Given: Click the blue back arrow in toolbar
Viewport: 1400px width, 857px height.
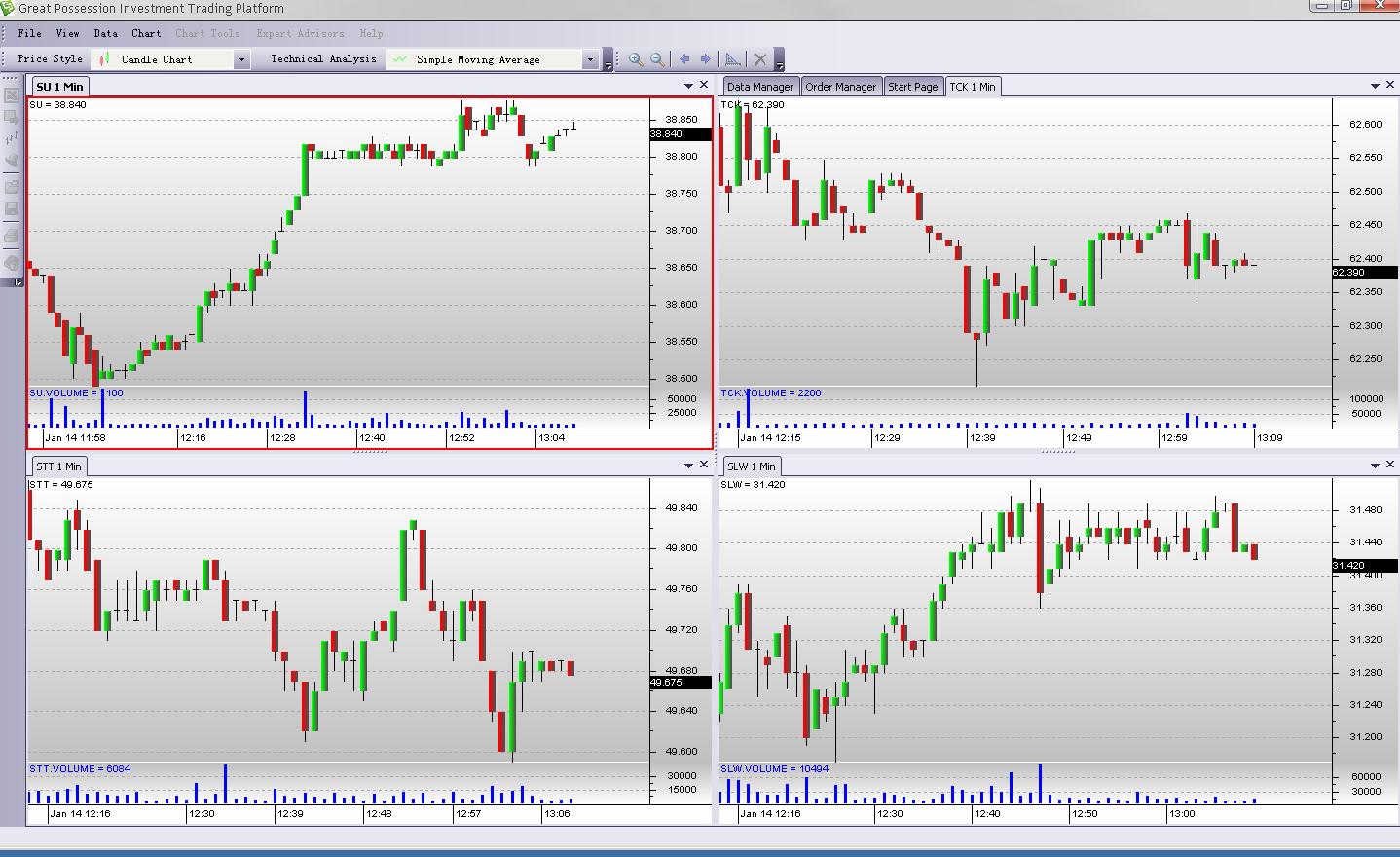Looking at the screenshot, I should tap(684, 59).
